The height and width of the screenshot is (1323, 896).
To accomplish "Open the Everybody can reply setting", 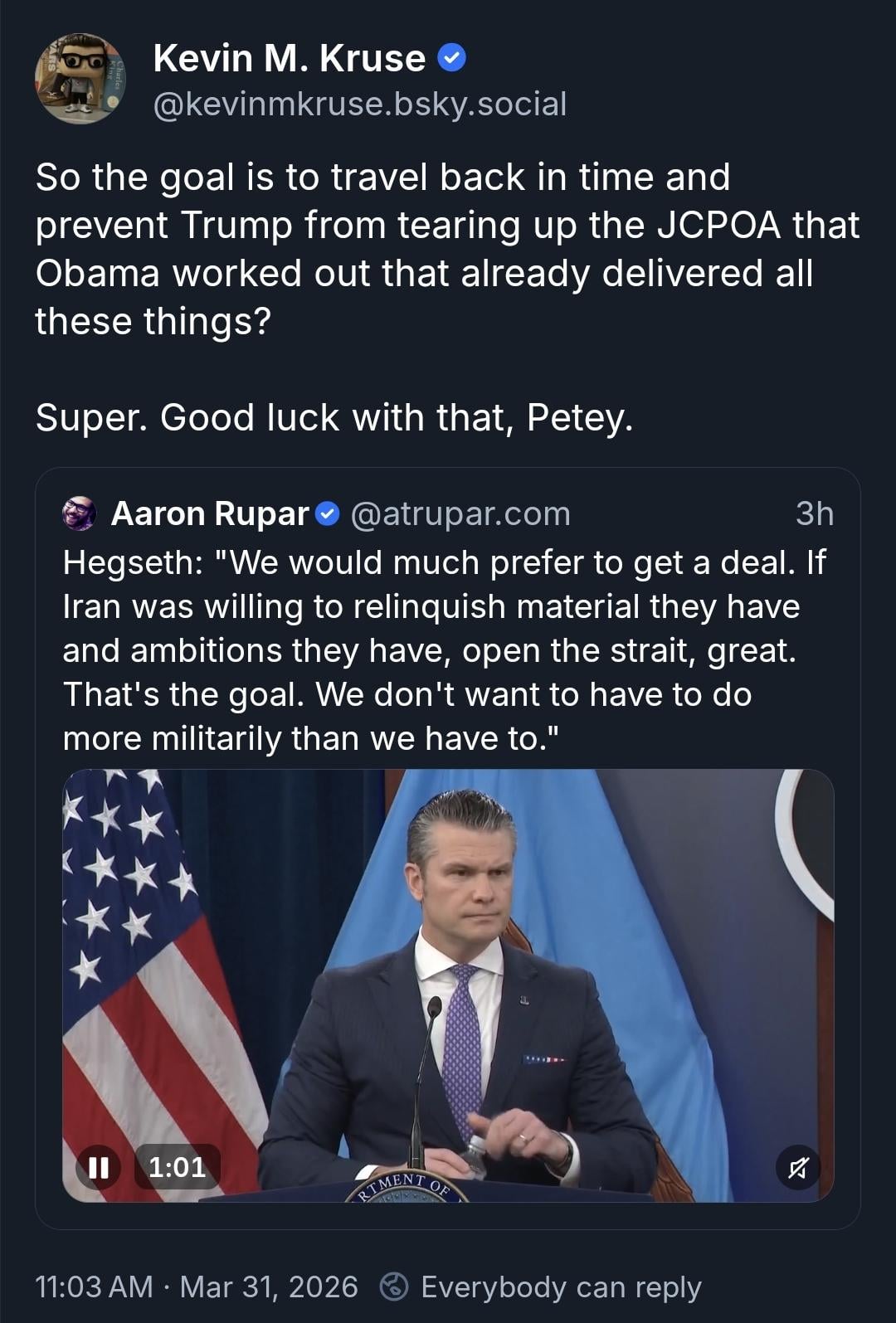I will pos(561,1287).
